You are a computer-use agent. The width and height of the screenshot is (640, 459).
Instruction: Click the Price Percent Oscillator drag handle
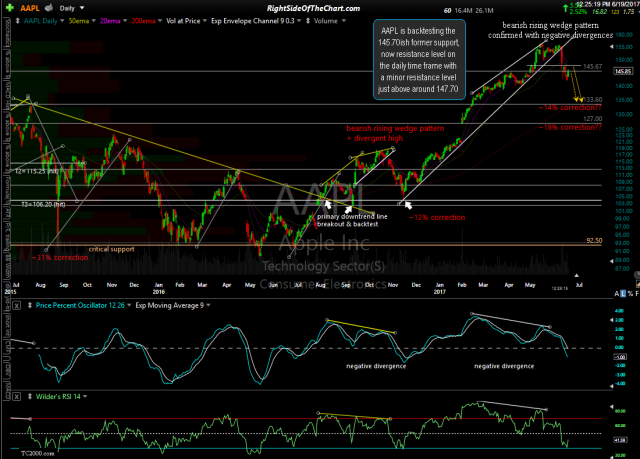click(x=29, y=305)
